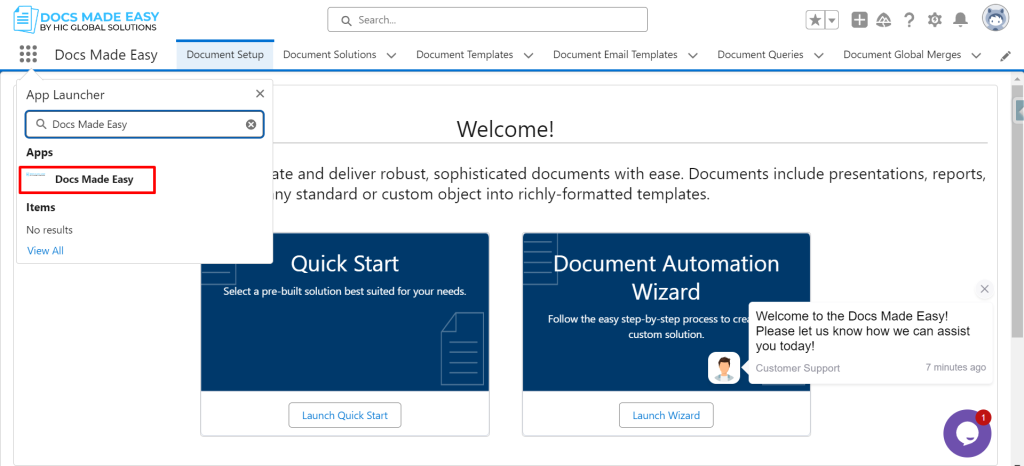
Task: Open the user profile avatar
Action: [995, 18]
